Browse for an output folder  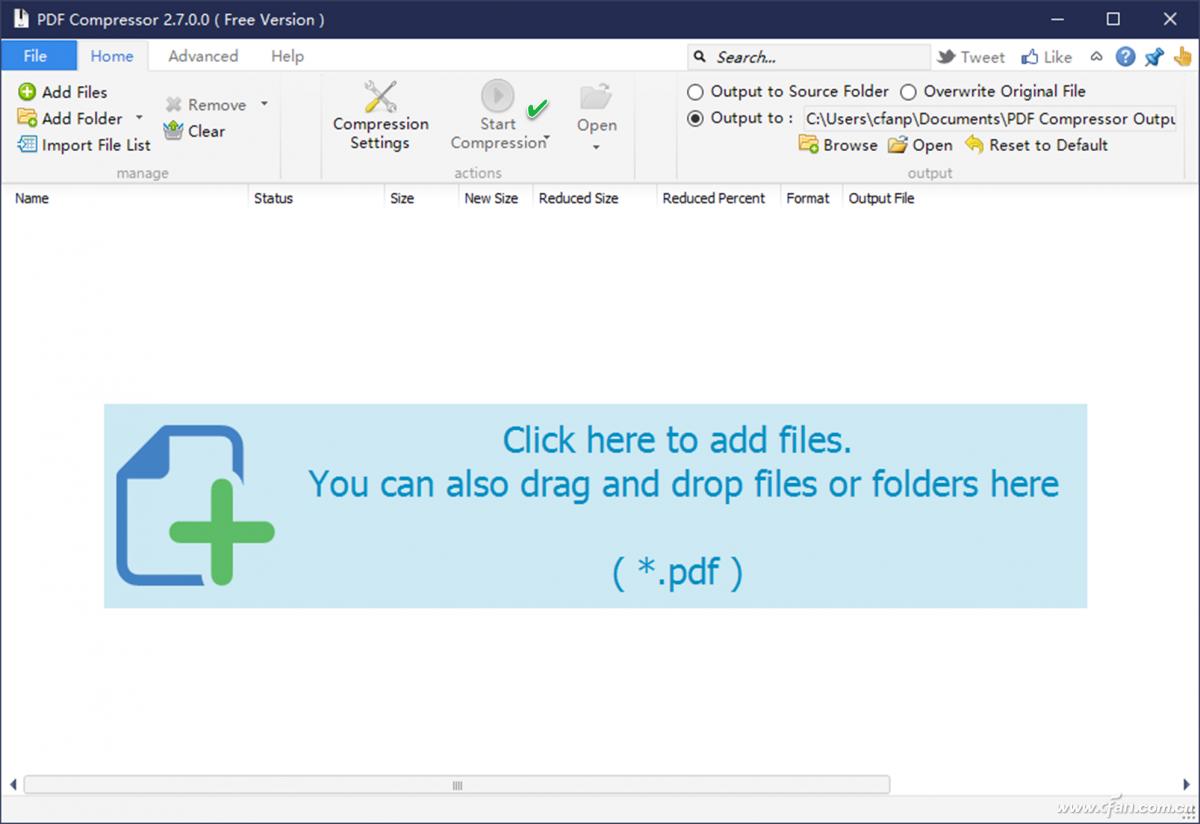point(838,145)
